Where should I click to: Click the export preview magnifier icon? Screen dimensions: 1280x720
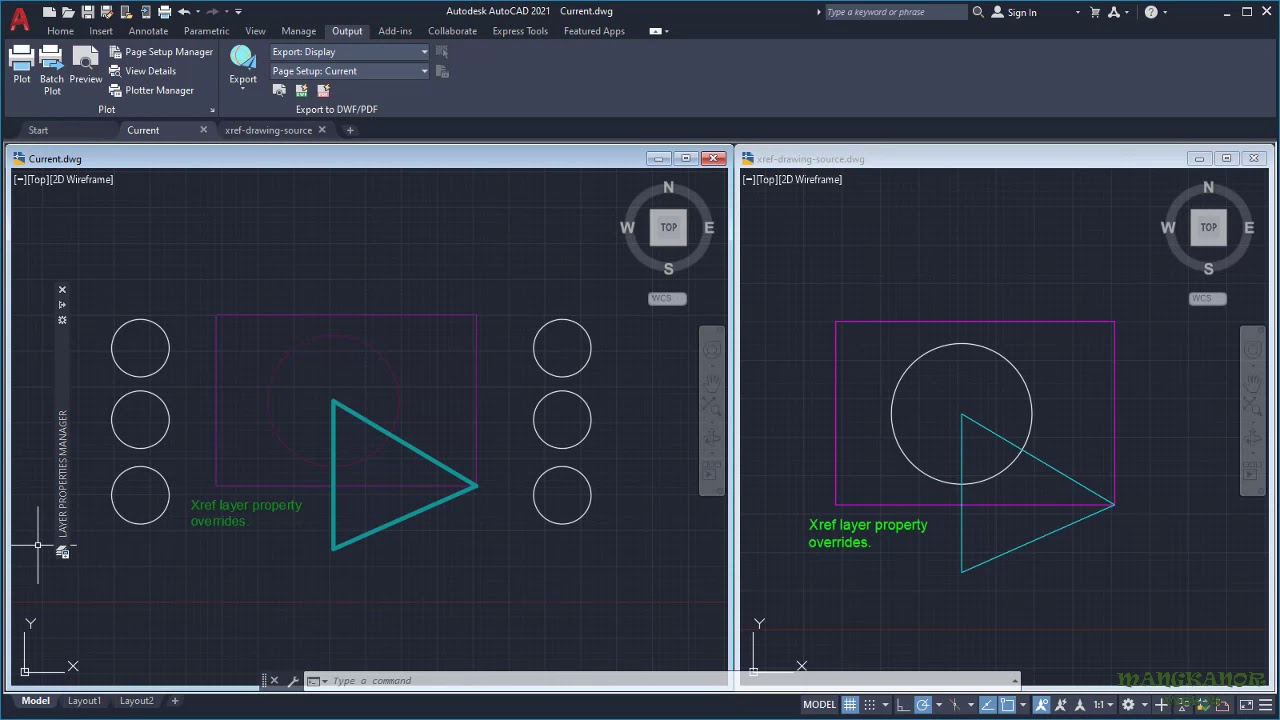tap(280, 90)
